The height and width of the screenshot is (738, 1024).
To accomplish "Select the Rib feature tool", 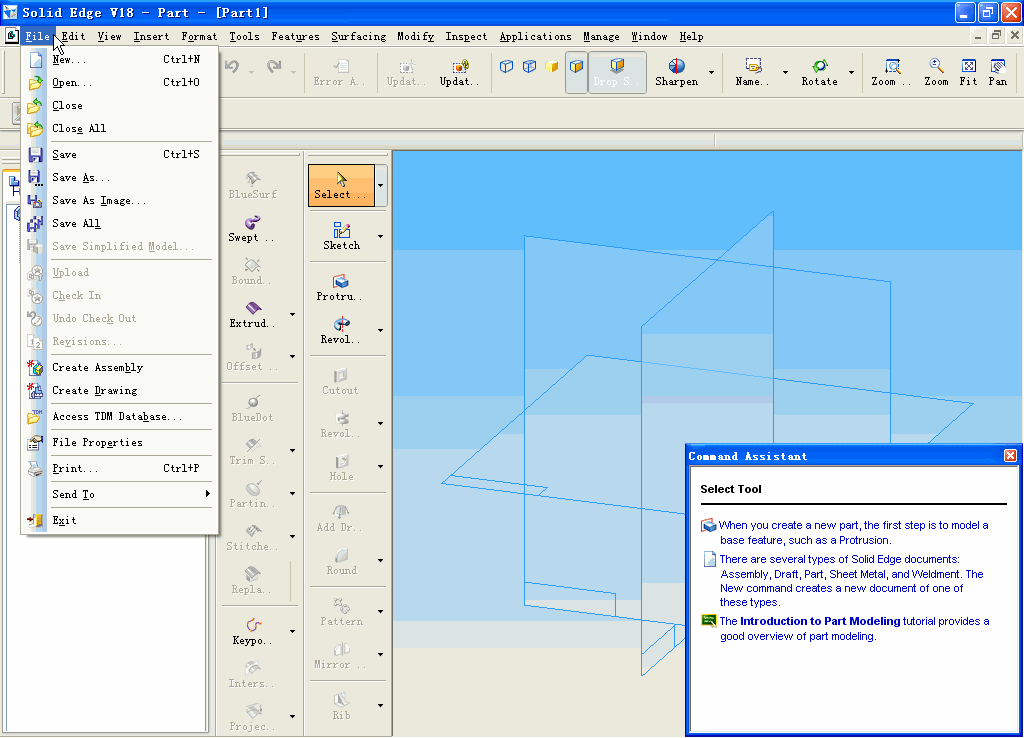I will pyautogui.click(x=342, y=707).
